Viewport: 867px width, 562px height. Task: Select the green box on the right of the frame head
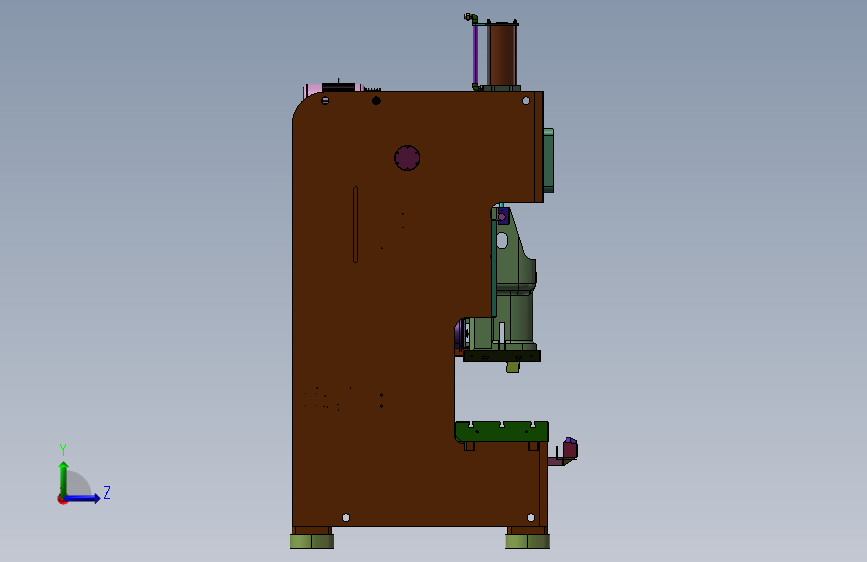pos(549,160)
